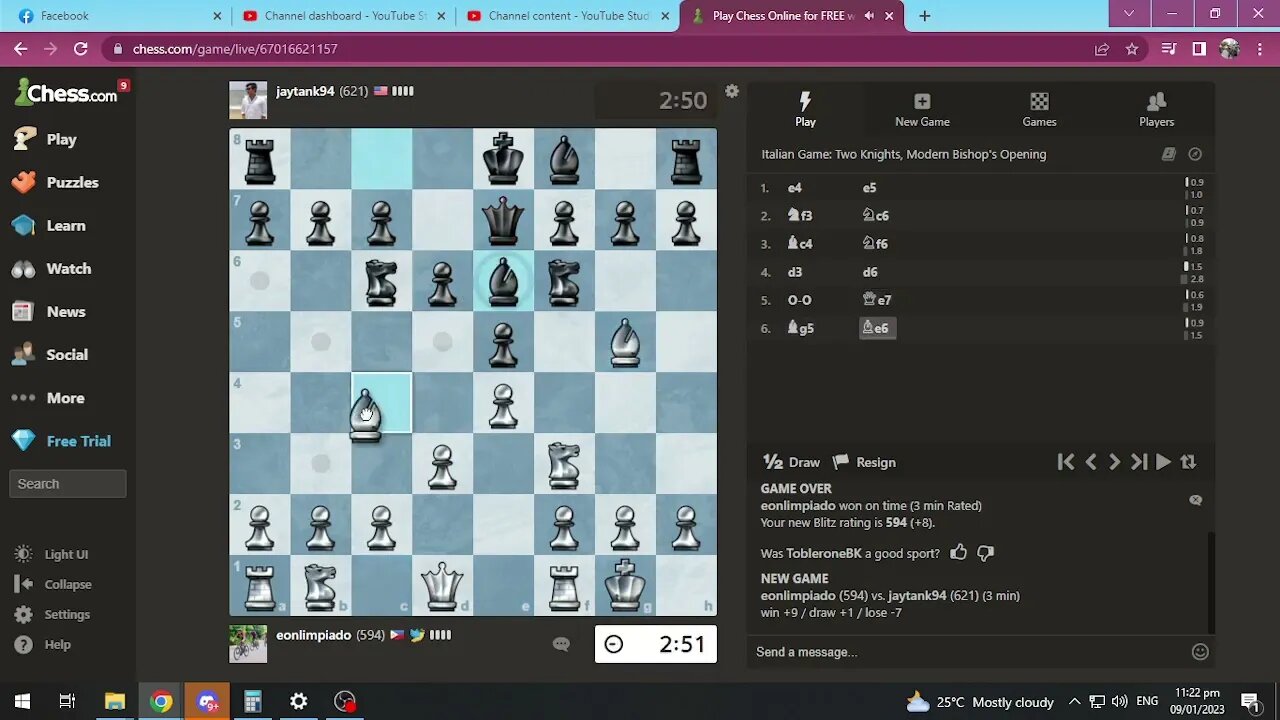Jump to first move
1280x720 pixels.
coord(1066,462)
